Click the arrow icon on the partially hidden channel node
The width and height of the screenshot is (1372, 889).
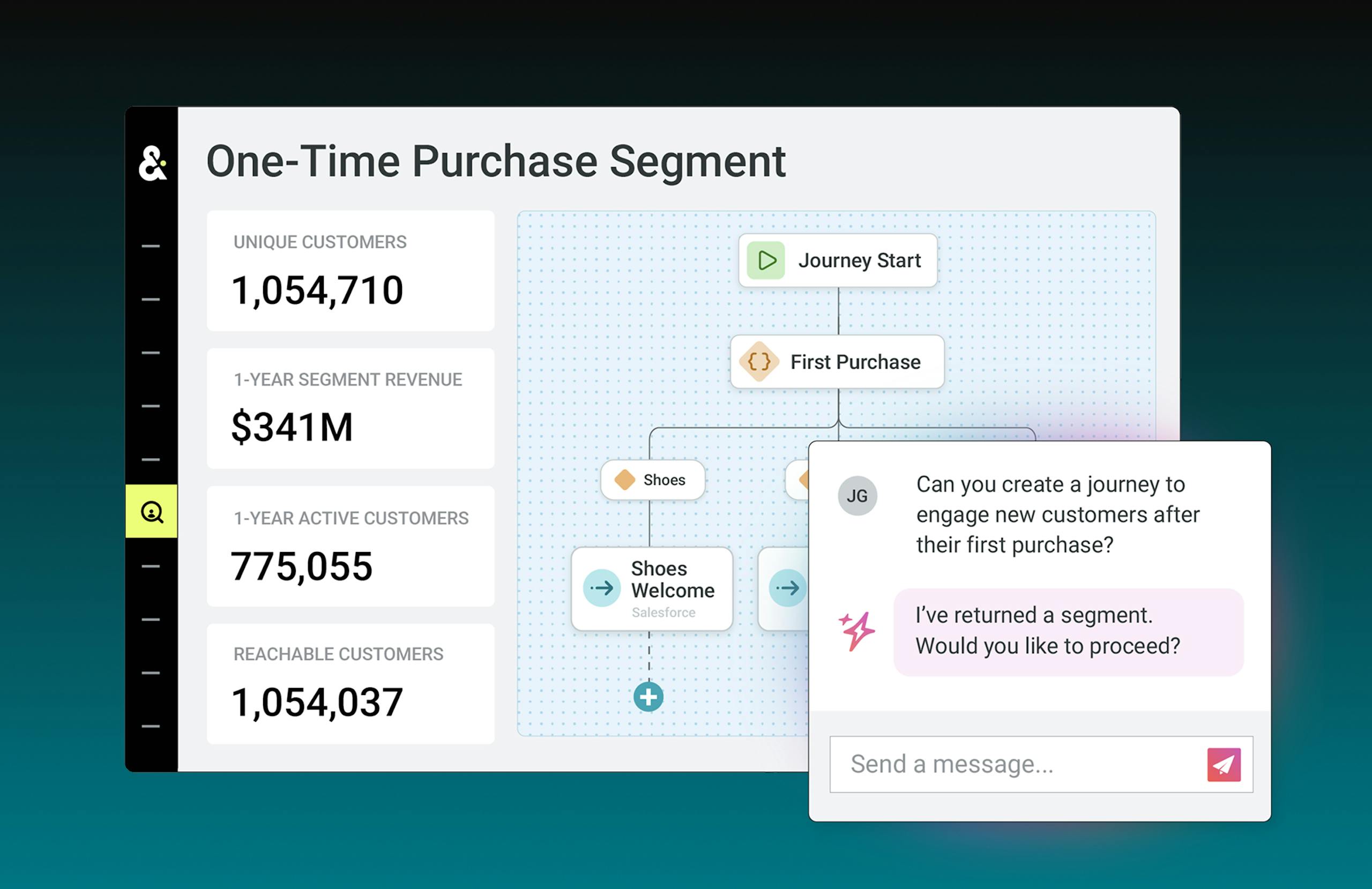787,587
